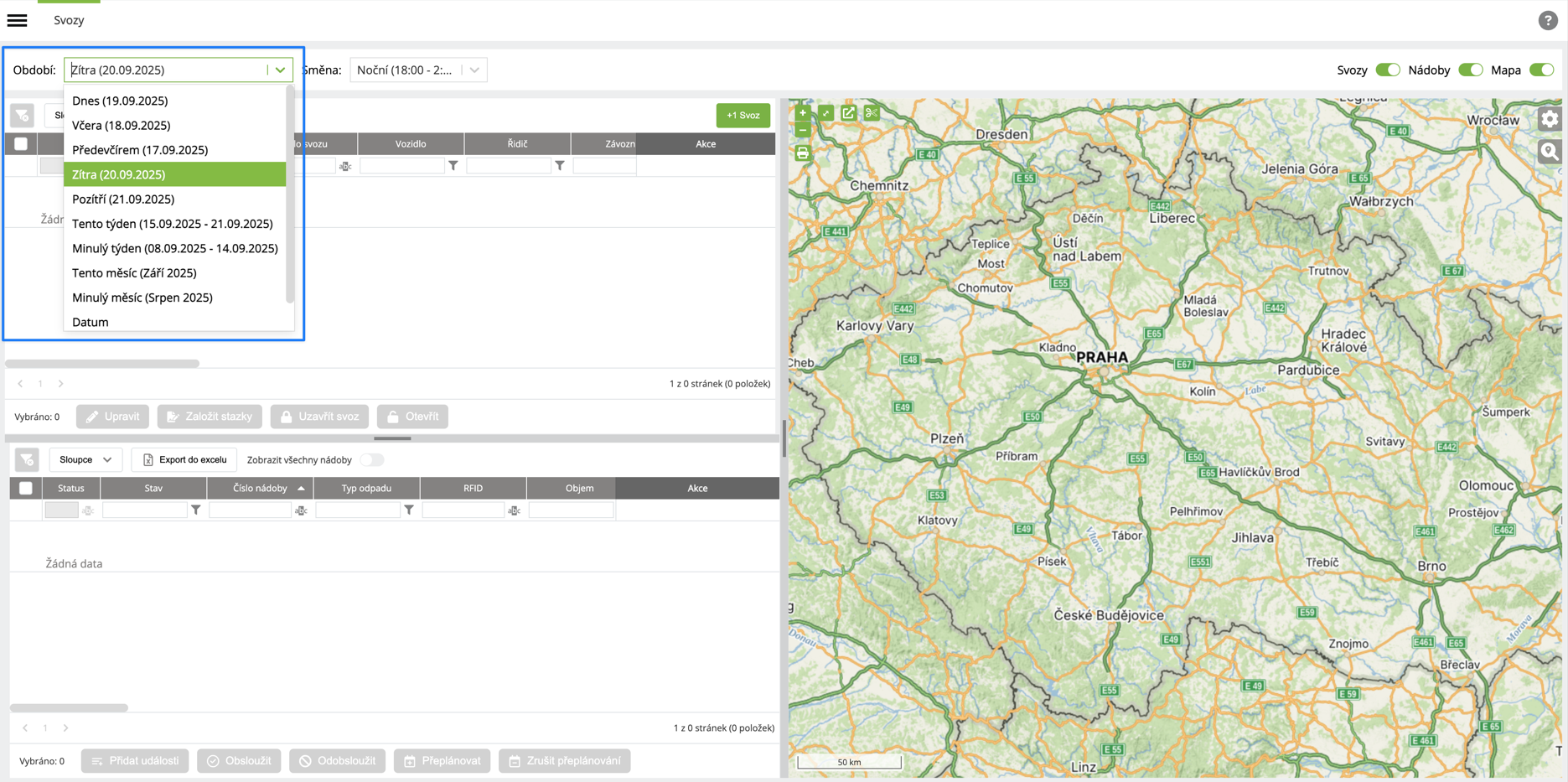Click text filter mode icon beside Vozidlo filter

345,166
